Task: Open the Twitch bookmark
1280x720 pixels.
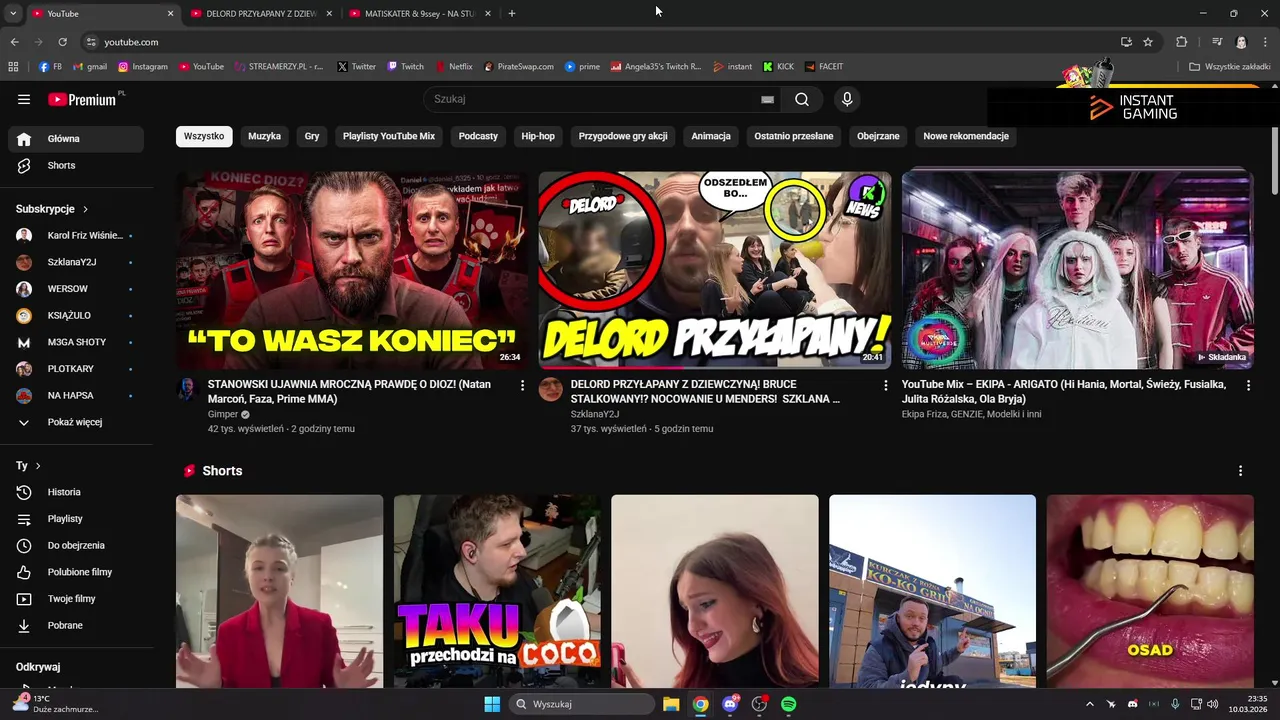Action: point(406,67)
